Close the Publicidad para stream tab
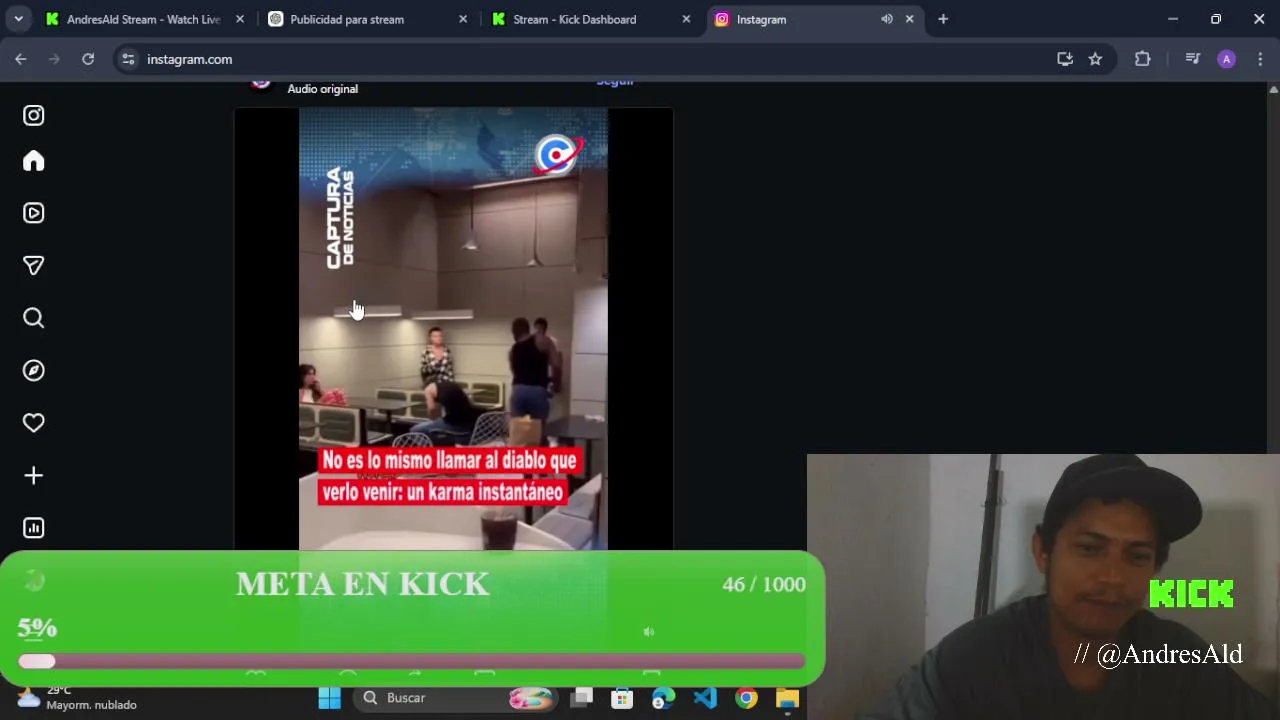The width and height of the screenshot is (1280, 720). click(x=463, y=19)
